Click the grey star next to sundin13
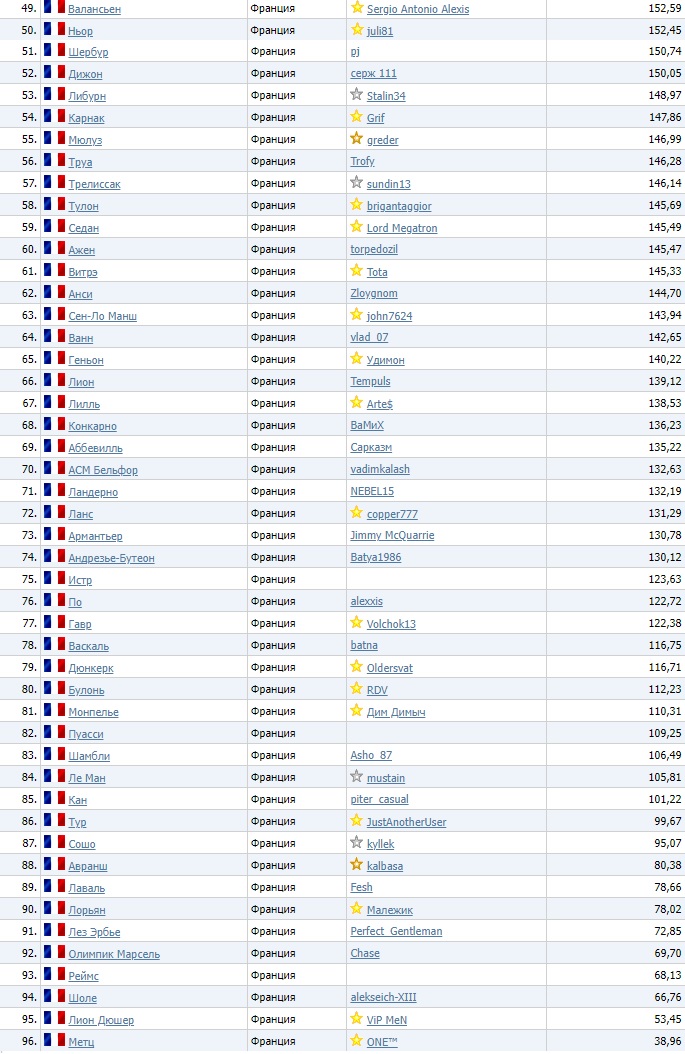This screenshot has height=1054, width=685. (x=357, y=183)
